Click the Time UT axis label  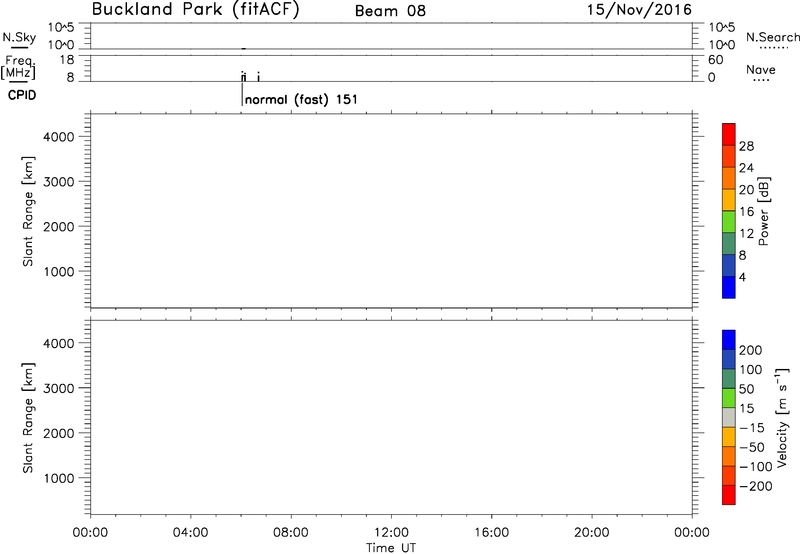391,548
